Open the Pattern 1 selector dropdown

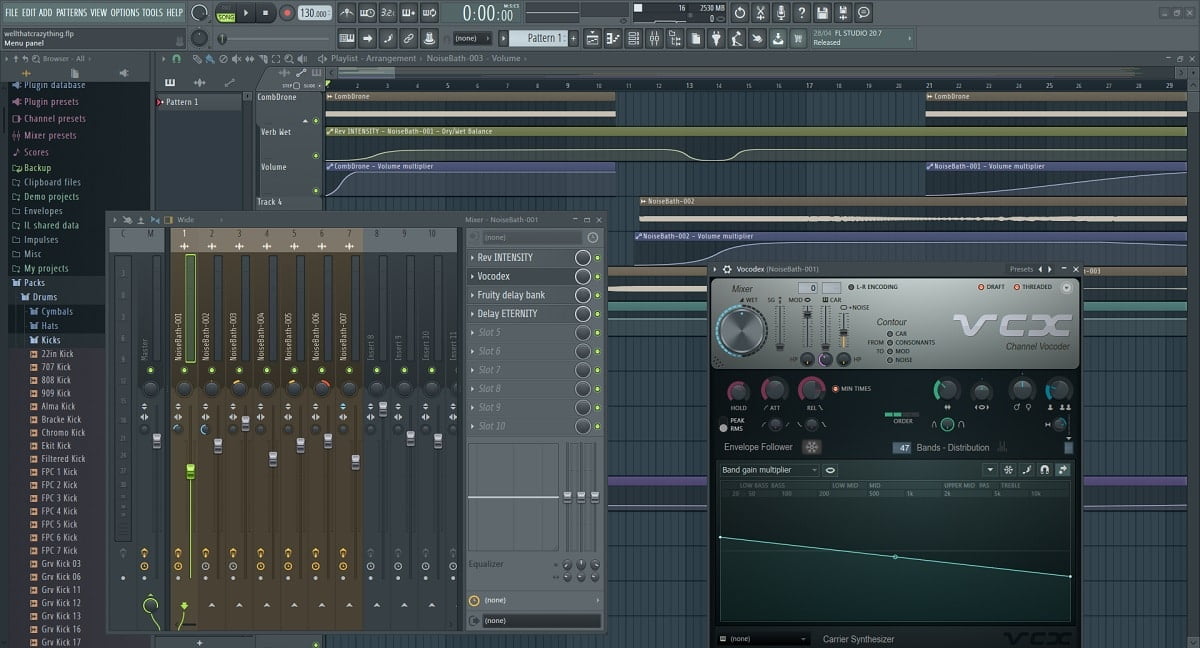(x=539, y=38)
